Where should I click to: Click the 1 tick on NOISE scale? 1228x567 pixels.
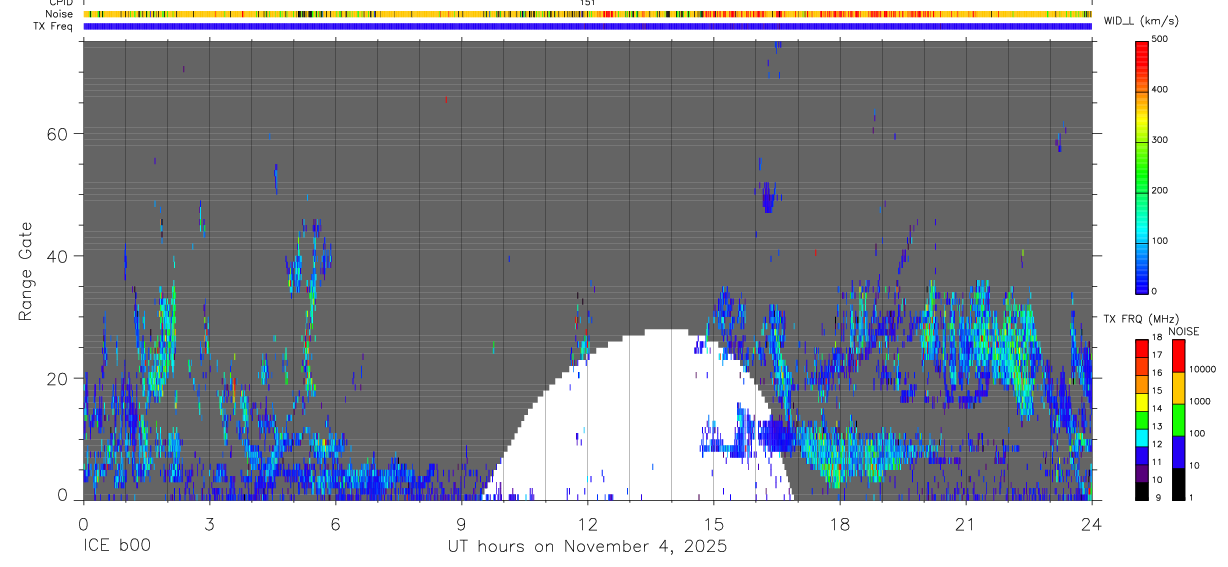1190,497
